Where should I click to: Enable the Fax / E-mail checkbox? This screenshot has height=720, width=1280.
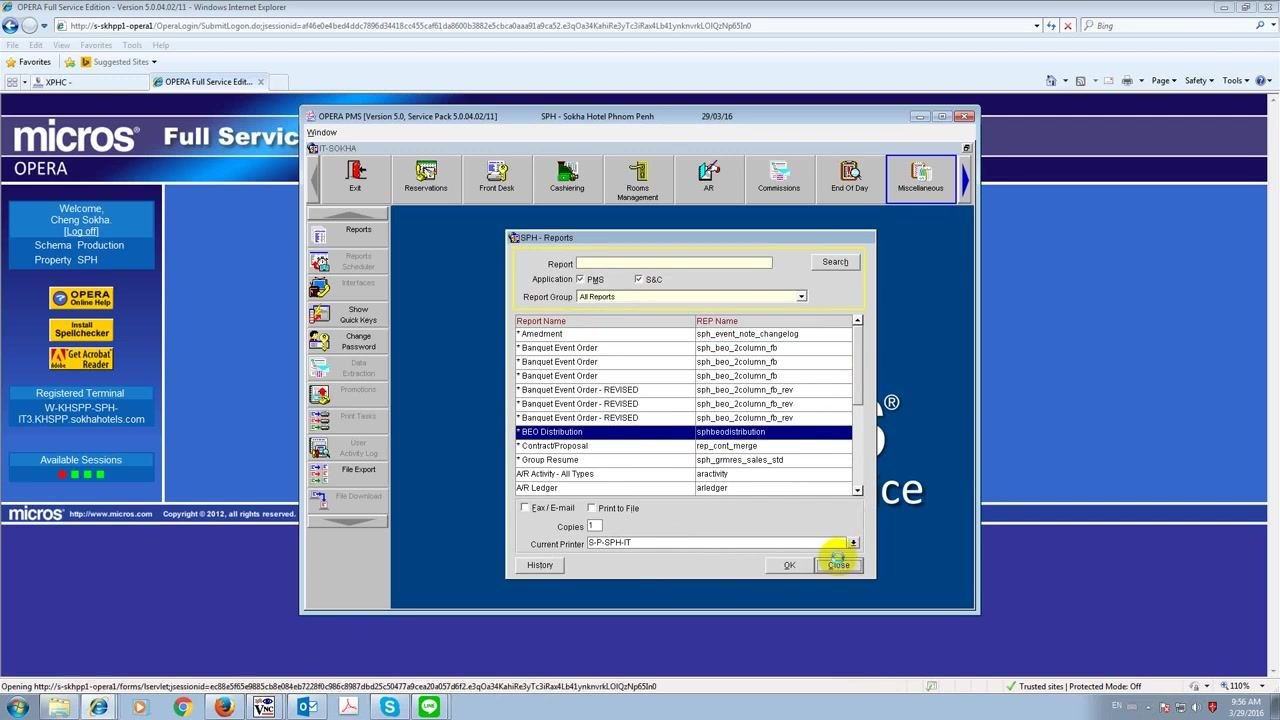(x=525, y=508)
